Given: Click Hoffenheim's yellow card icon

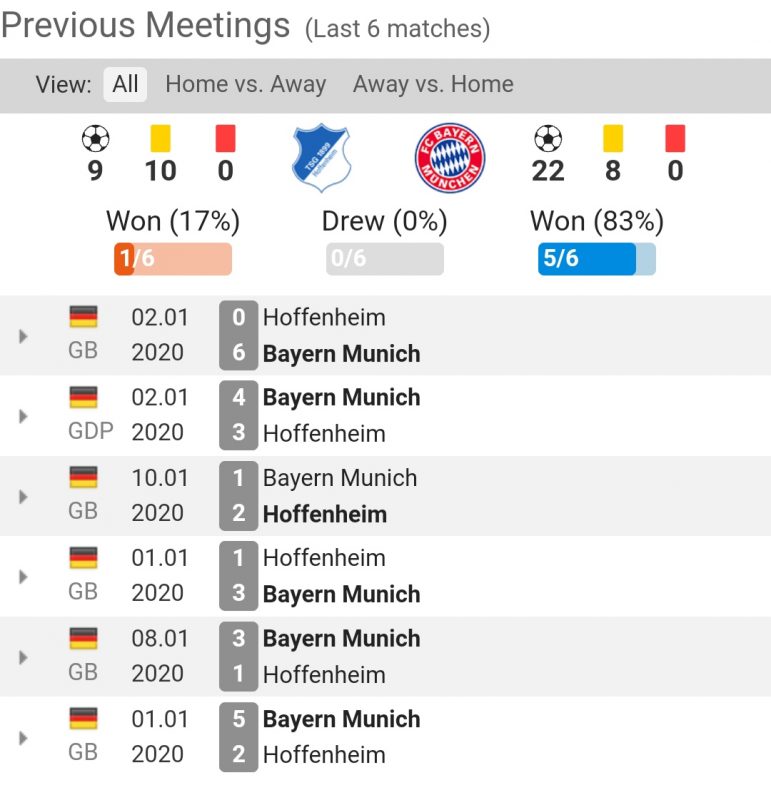Looking at the screenshot, I should tap(159, 138).
